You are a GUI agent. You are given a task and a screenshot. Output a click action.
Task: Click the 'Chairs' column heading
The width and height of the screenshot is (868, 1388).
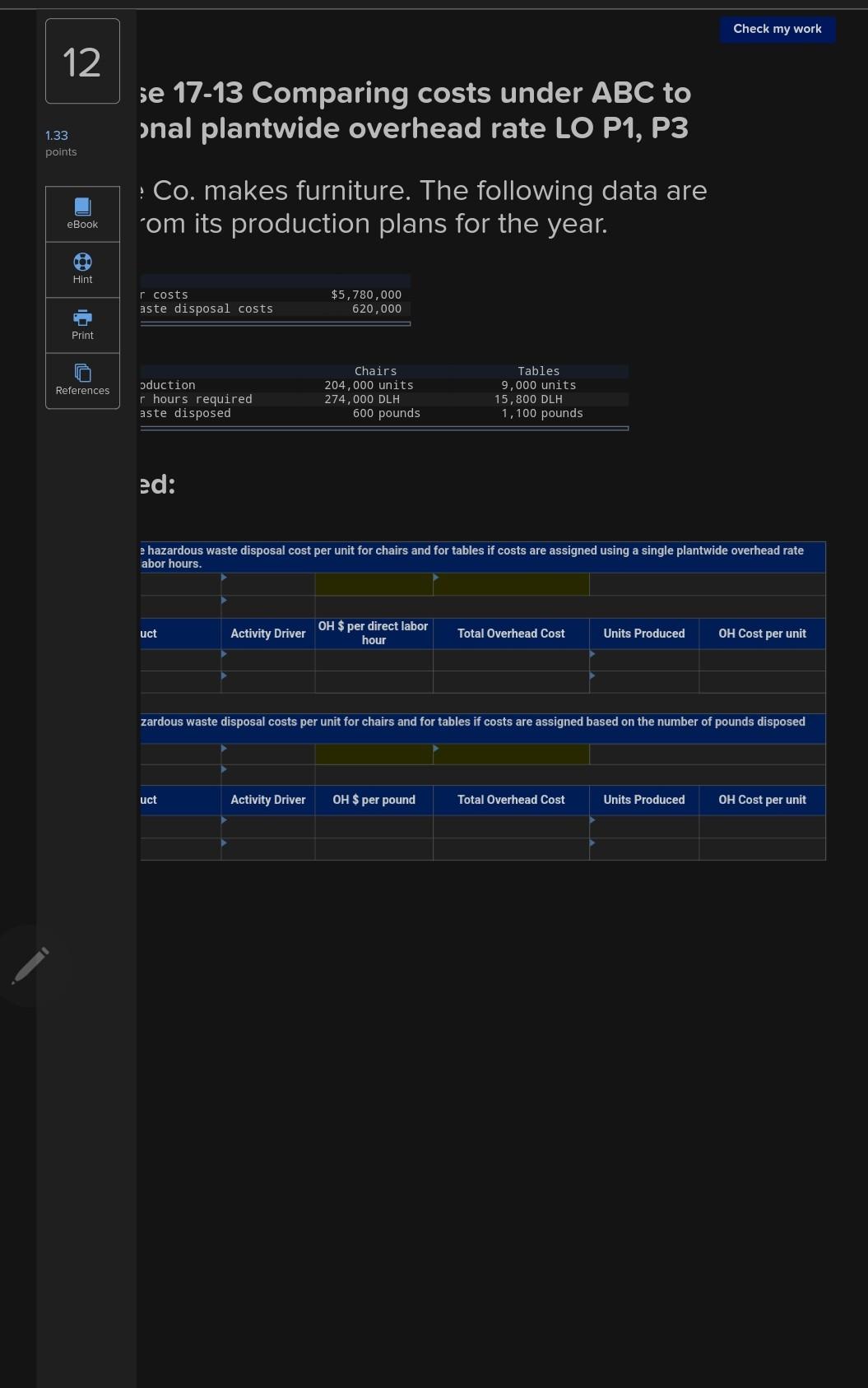(375, 371)
